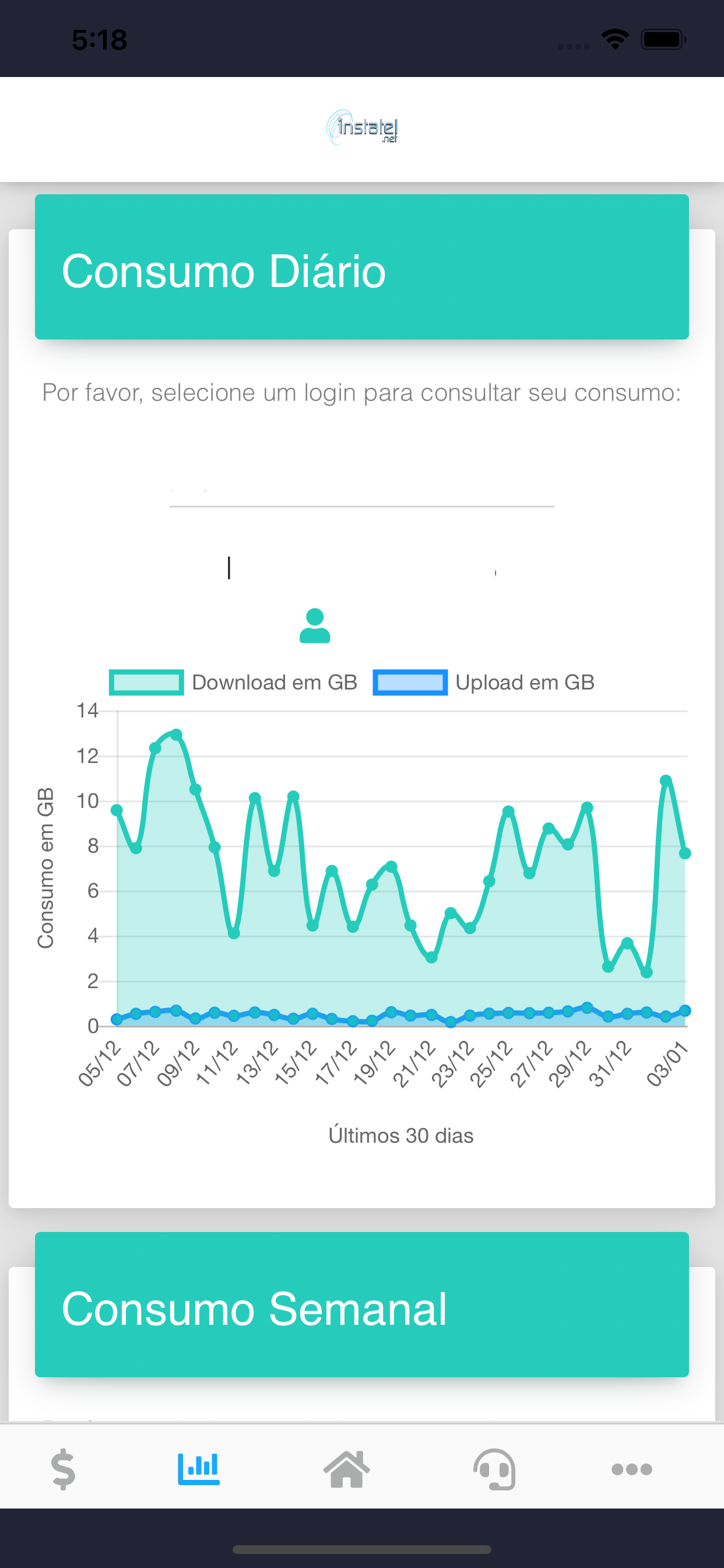The image size is (724, 1568).
Task: Tap the teal user profile icon
Action: 315,626
